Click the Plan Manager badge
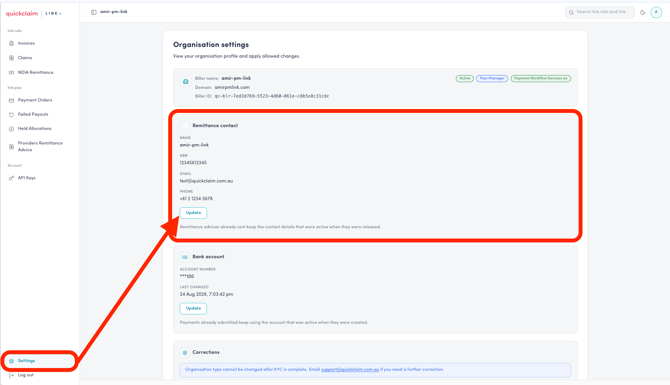This screenshot has height=385, width=670. [x=492, y=78]
